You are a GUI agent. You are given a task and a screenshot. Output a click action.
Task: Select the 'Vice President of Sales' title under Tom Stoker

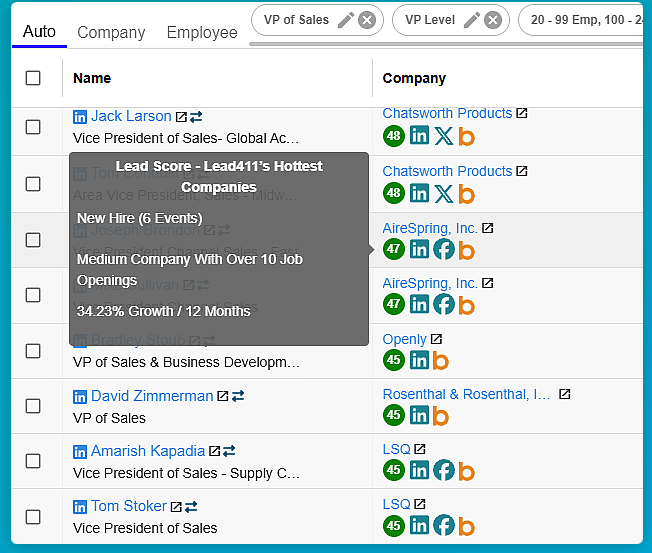[x=145, y=528]
